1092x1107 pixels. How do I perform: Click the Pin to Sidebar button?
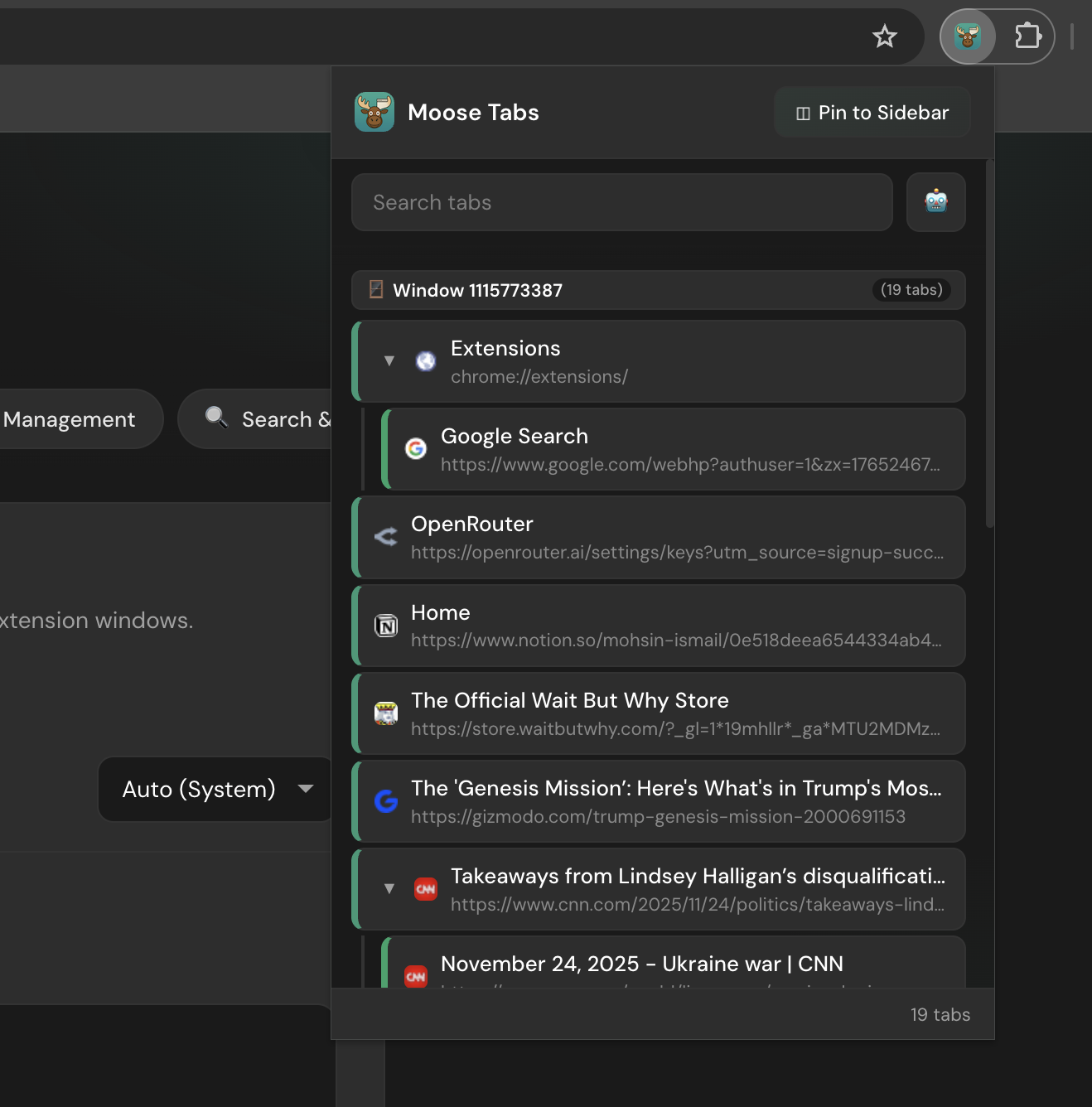click(x=872, y=113)
